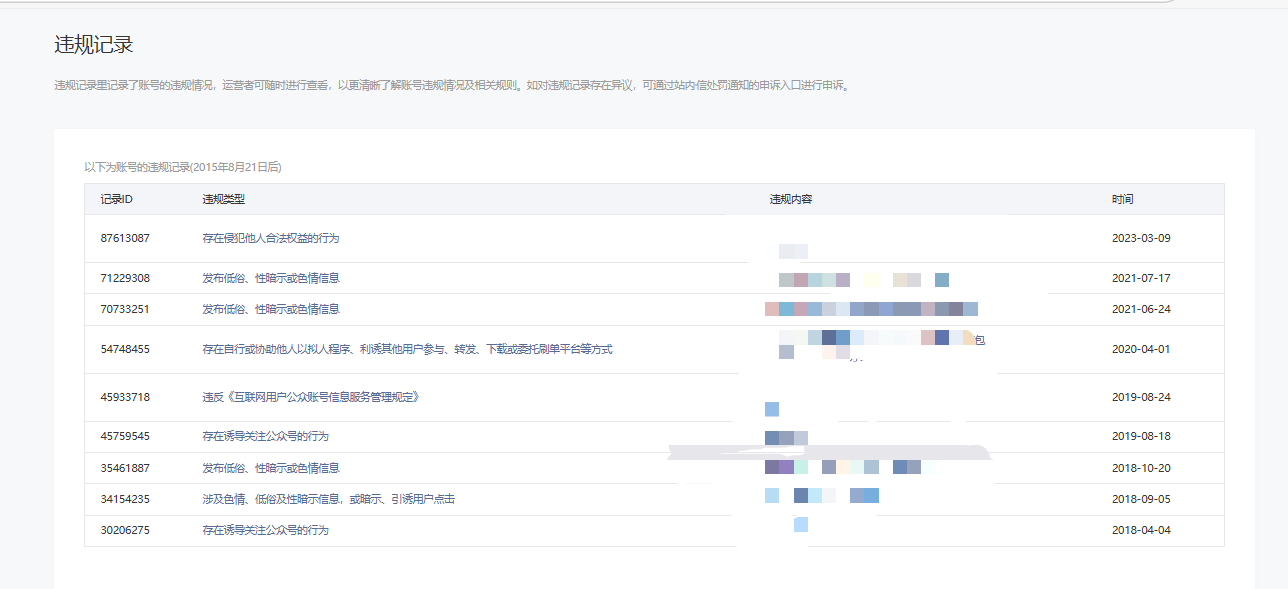Click the 违规类型 column header
This screenshot has width=1288, height=589.
(x=223, y=199)
